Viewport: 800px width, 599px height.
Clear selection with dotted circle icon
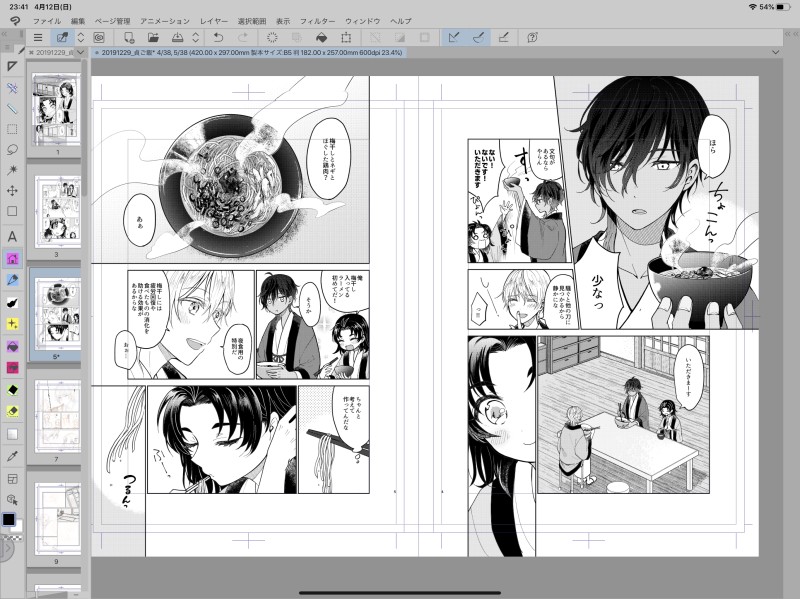point(272,37)
